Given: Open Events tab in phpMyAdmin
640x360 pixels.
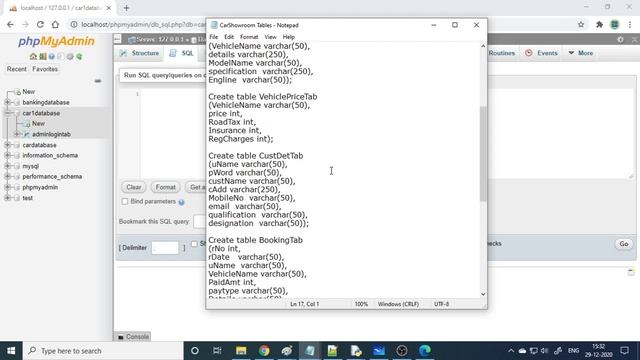Looking at the screenshot, I should click(x=541, y=53).
